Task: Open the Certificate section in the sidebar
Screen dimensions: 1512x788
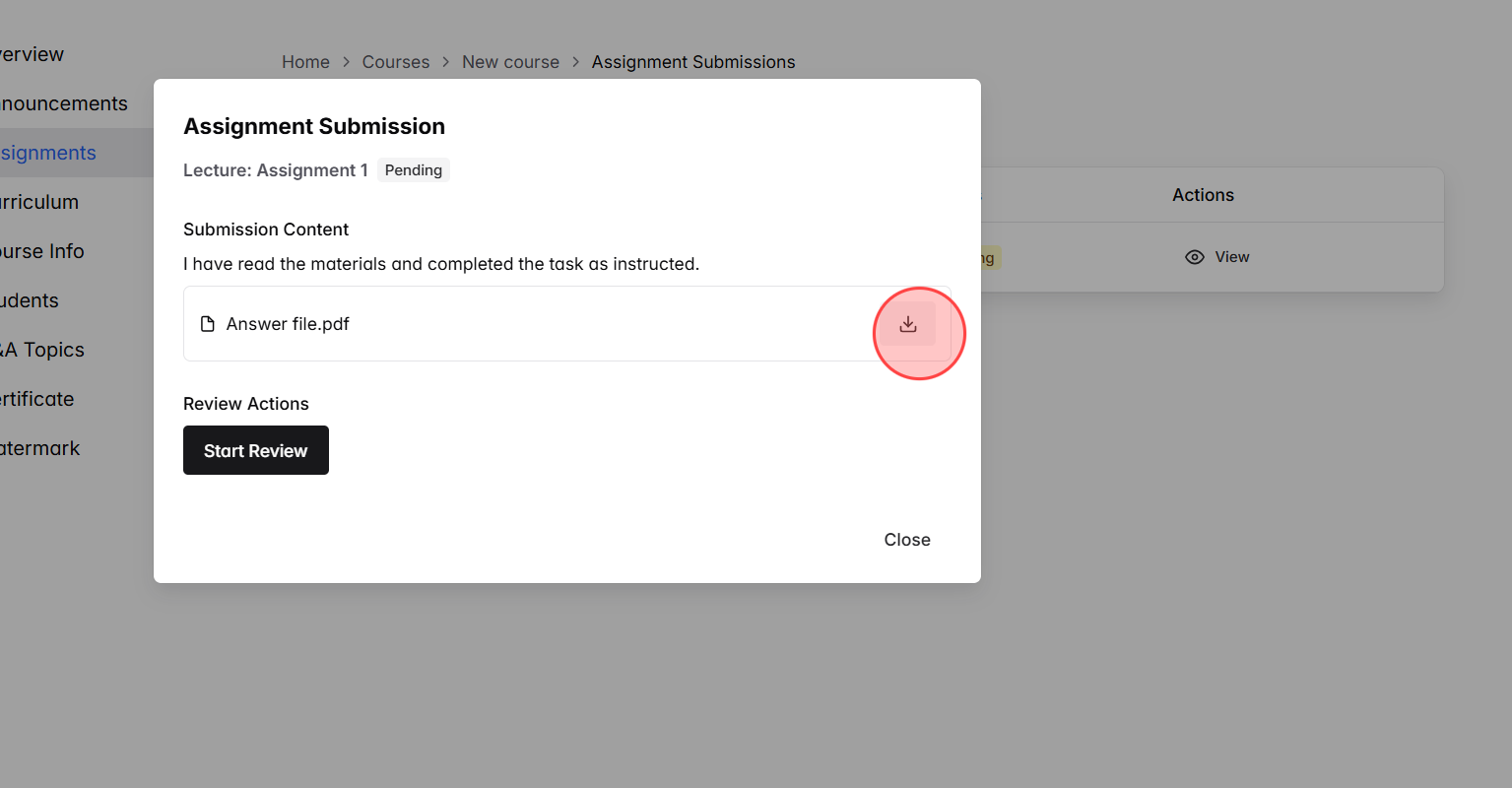Action: (x=36, y=399)
